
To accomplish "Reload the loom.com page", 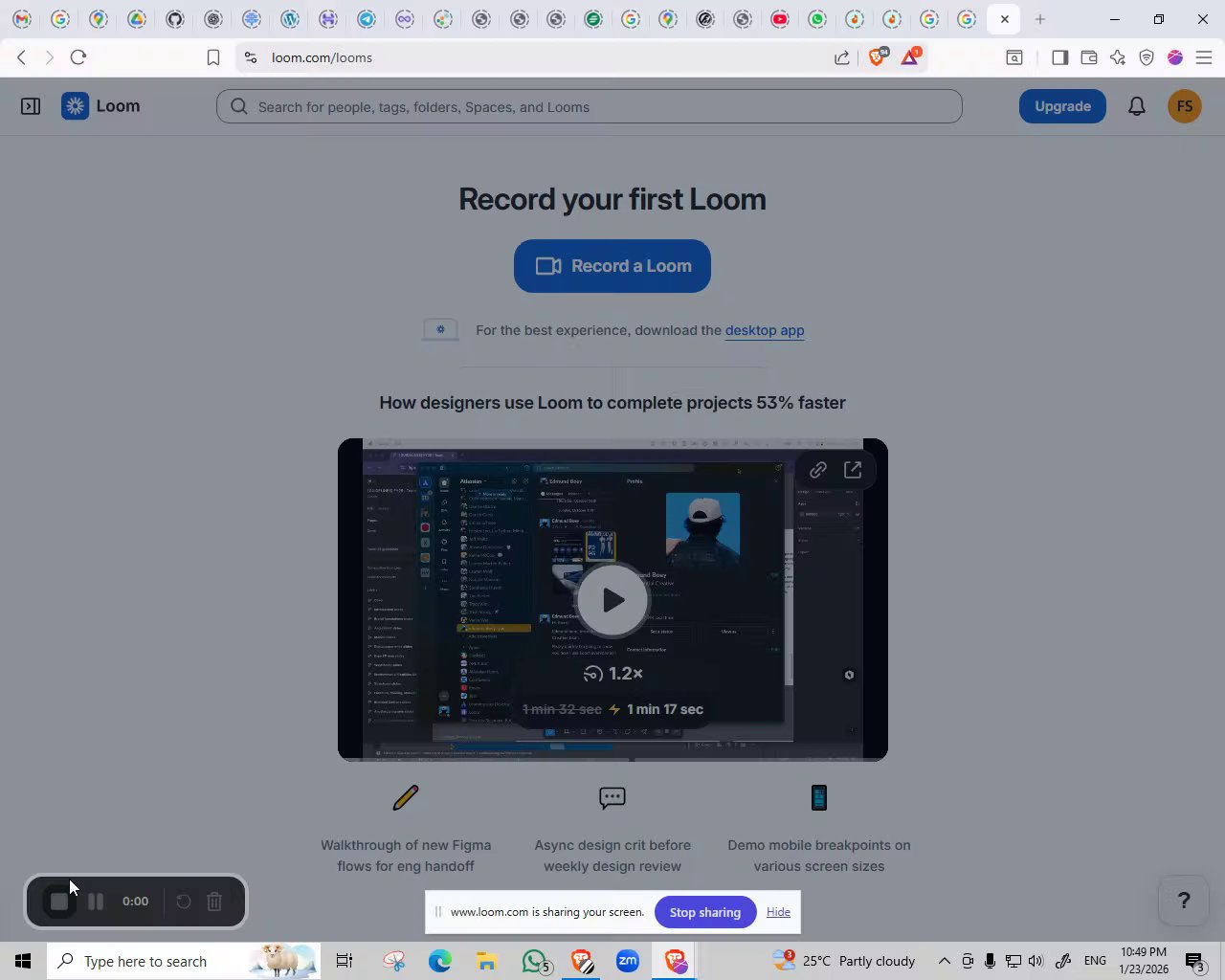I will click(78, 57).
